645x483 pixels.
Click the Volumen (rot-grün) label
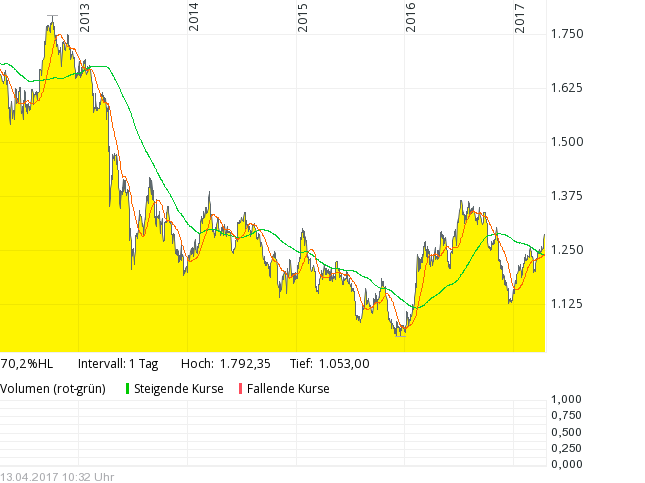coord(55,388)
